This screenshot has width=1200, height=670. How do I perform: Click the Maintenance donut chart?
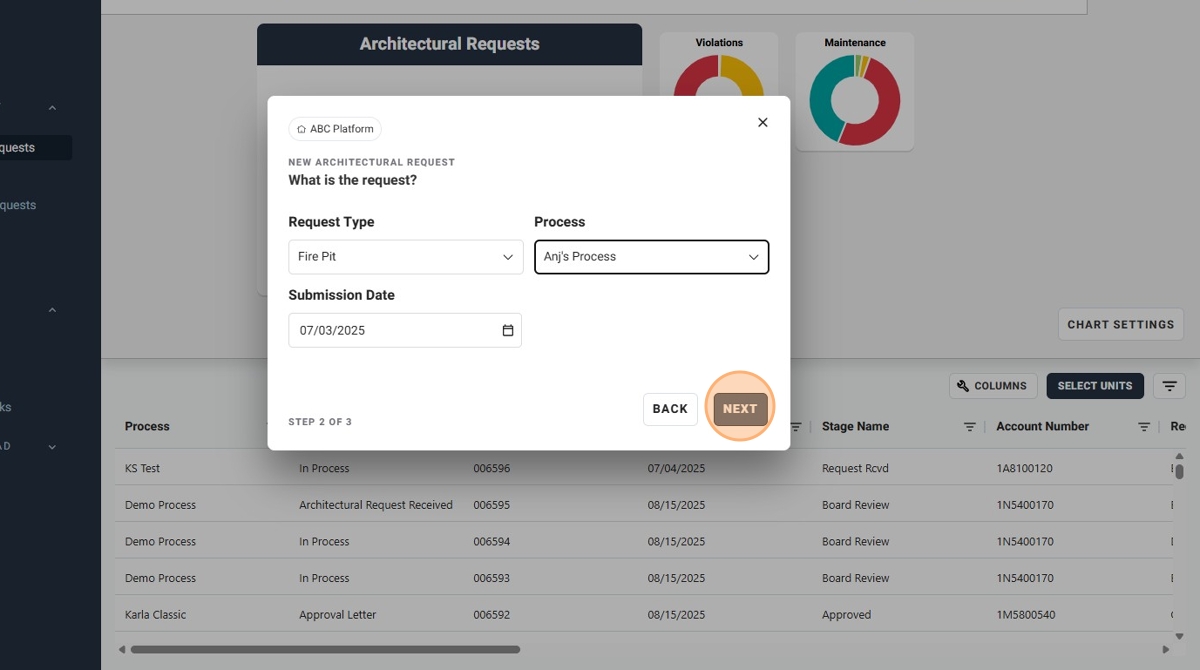pos(855,100)
